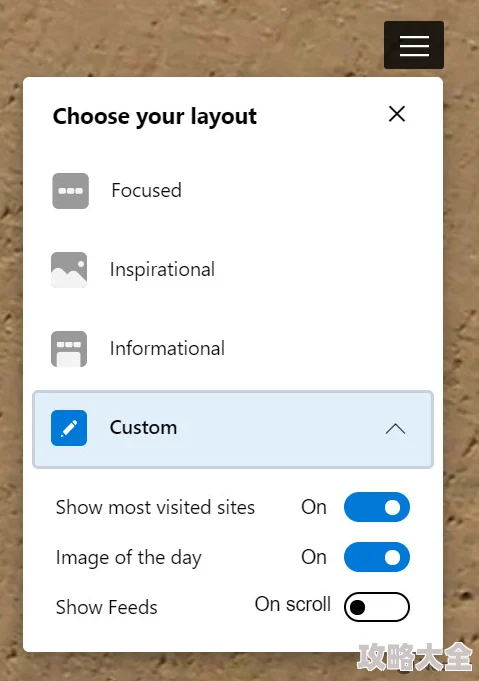Click On text beside most visited sites
The height and width of the screenshot is (681, 479).
pyautogui.click(x=314, y=507)
